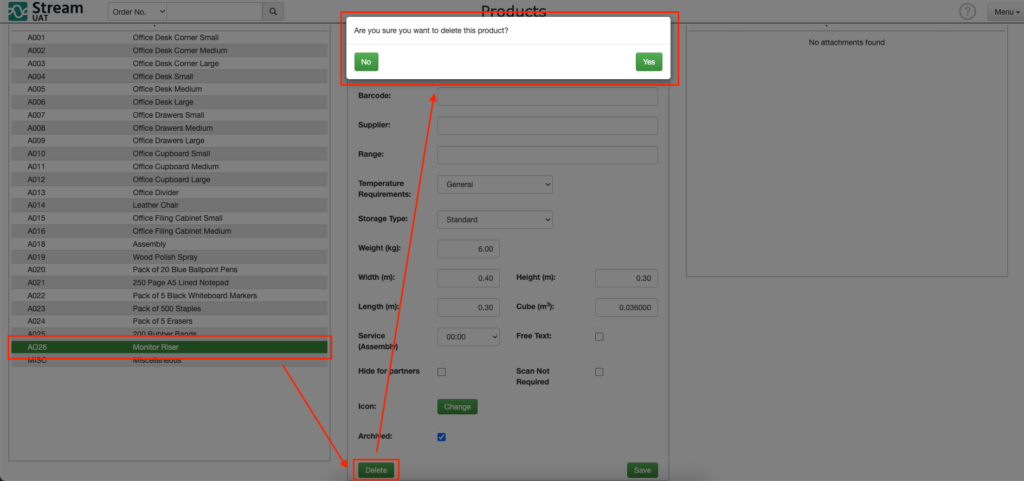
Task: Open the Menu dropdown in header
Action: (x=1007, y=12)
